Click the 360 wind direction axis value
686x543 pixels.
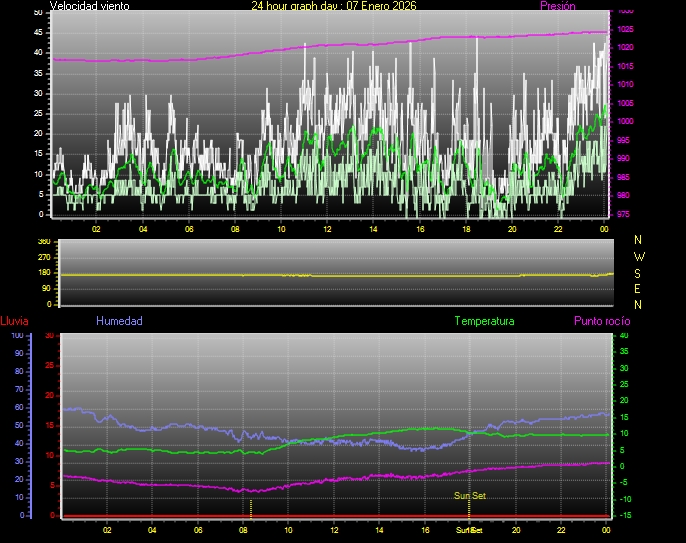tap(43, 242)
